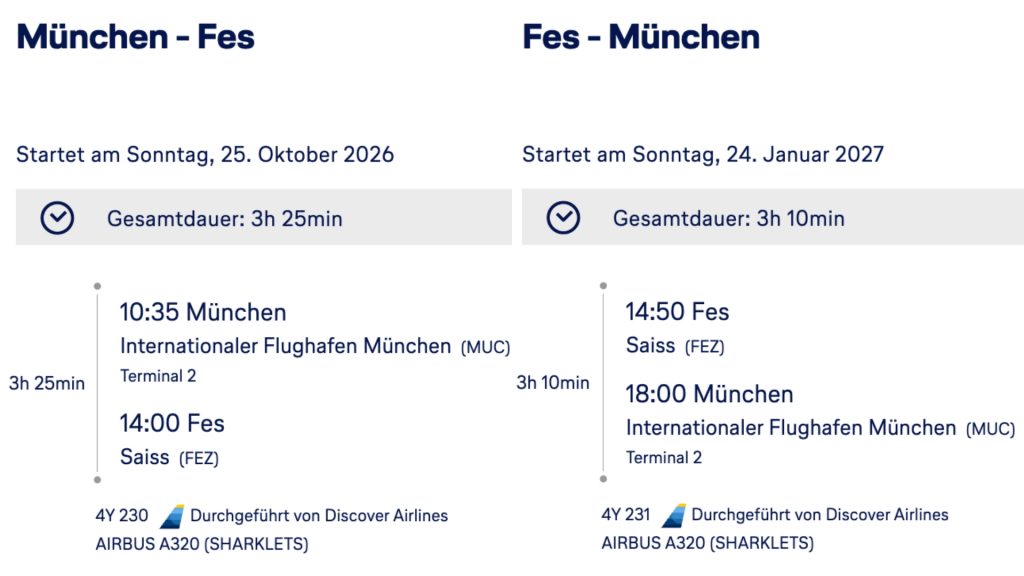This screenshot has height=576, width=1024.
Task: Click the clock icon beside Gesamtdauer 3h 10min
Action: pos(563,218)
